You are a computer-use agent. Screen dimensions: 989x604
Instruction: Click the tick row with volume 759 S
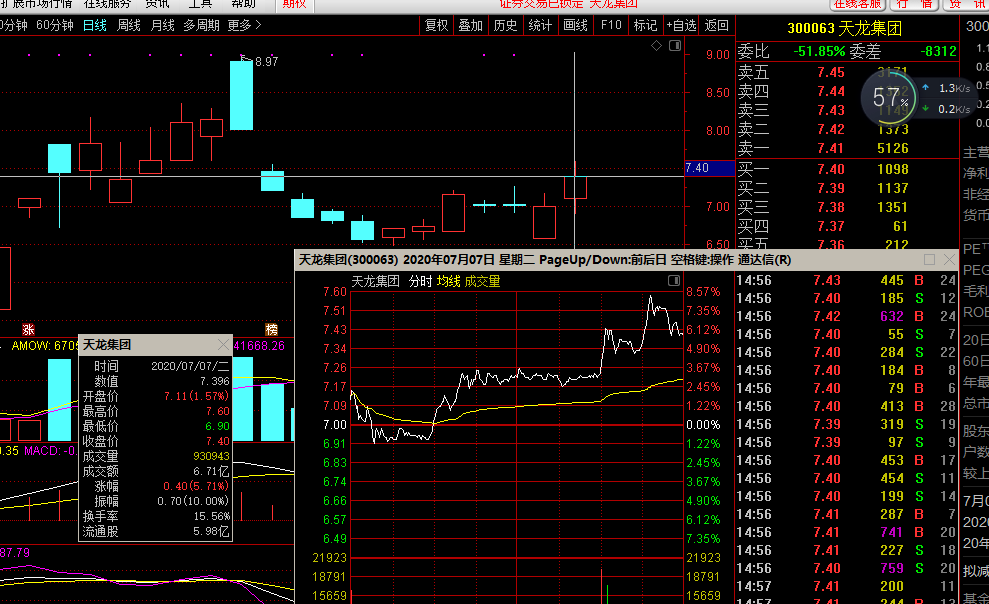[846, 568]
